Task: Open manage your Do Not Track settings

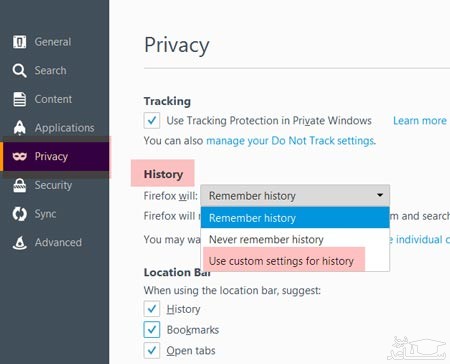Action: pyautogui.click(x=290, y=141)
